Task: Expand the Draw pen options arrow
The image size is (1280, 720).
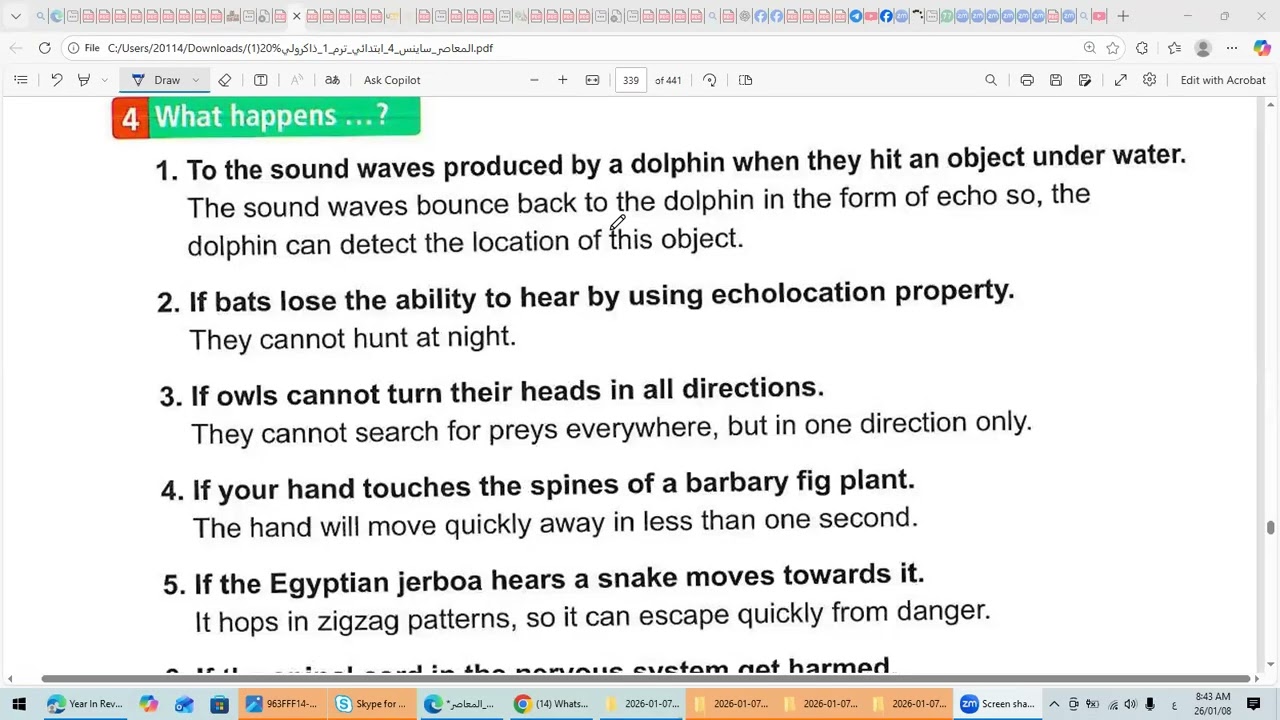Action: [x=196, y=80]
